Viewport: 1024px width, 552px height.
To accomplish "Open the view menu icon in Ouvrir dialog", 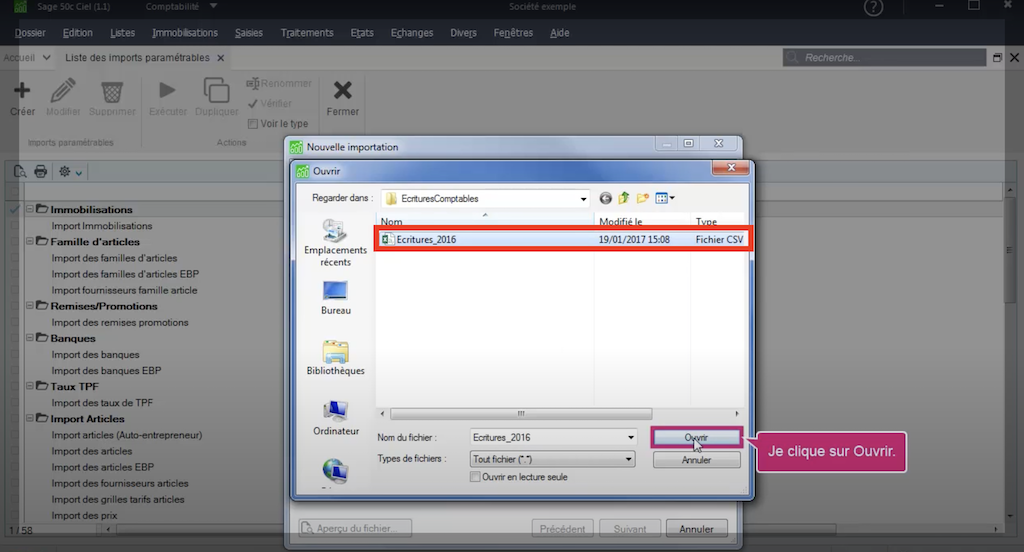I will tap(664, 198).
